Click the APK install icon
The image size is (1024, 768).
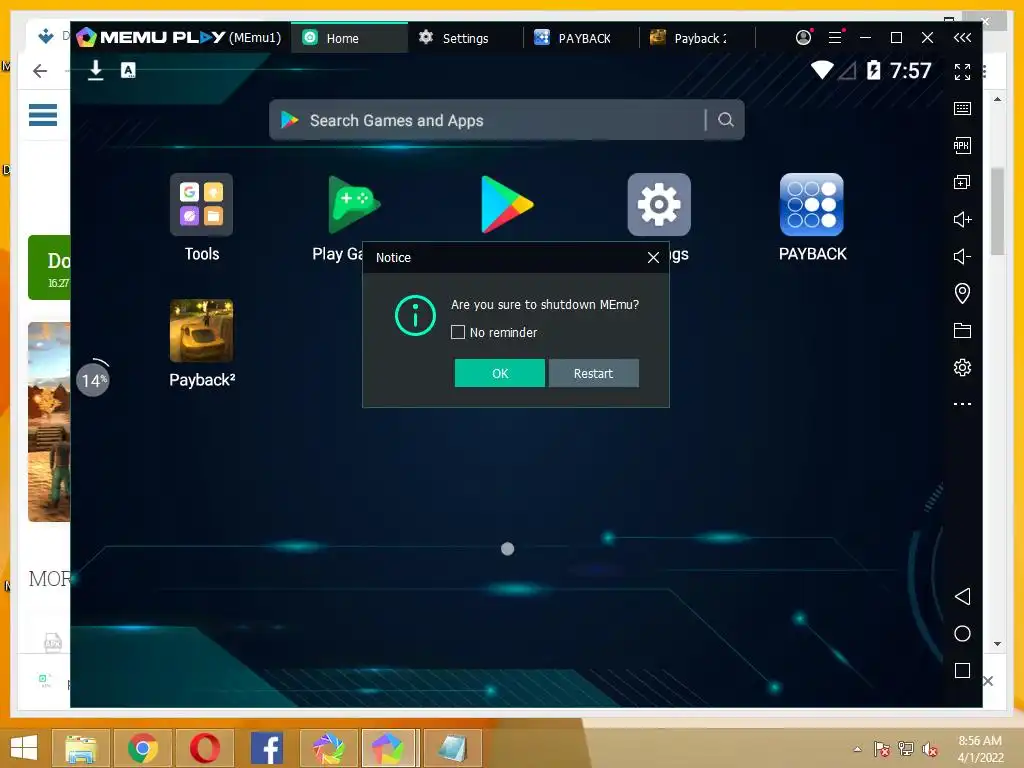click(962, 145)
